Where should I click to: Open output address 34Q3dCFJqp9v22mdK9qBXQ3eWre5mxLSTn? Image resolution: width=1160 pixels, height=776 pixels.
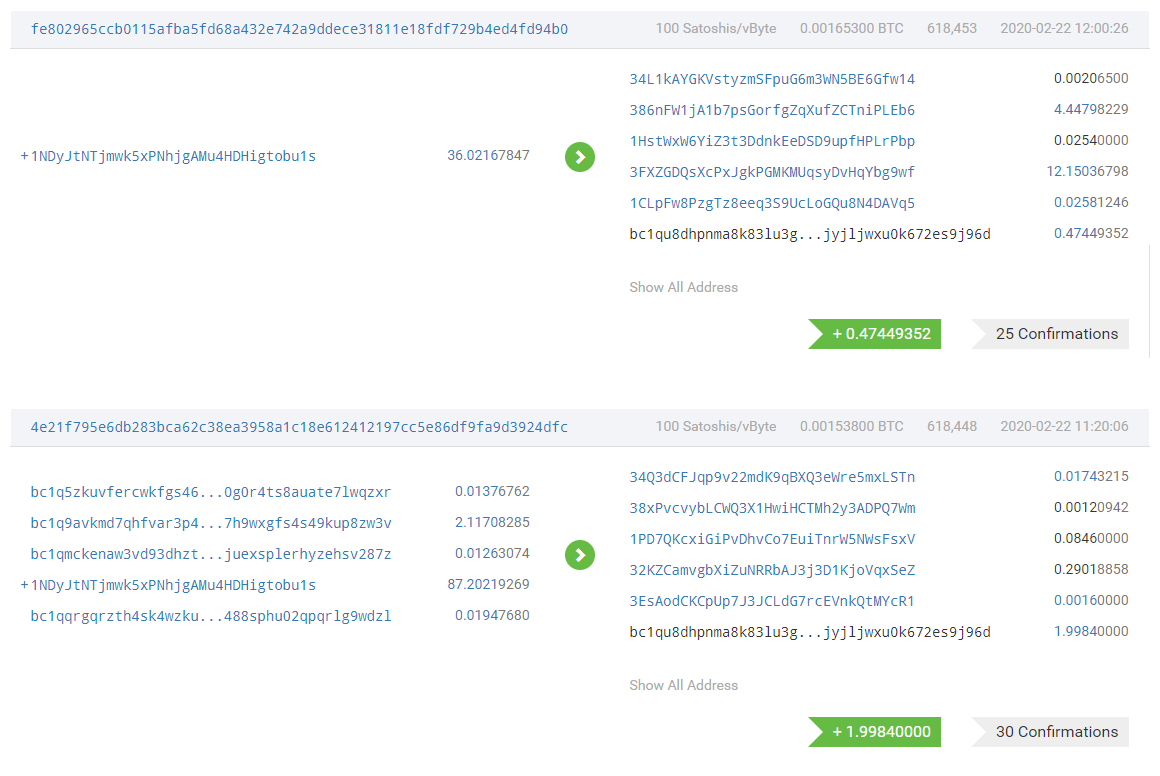point(772,477)
